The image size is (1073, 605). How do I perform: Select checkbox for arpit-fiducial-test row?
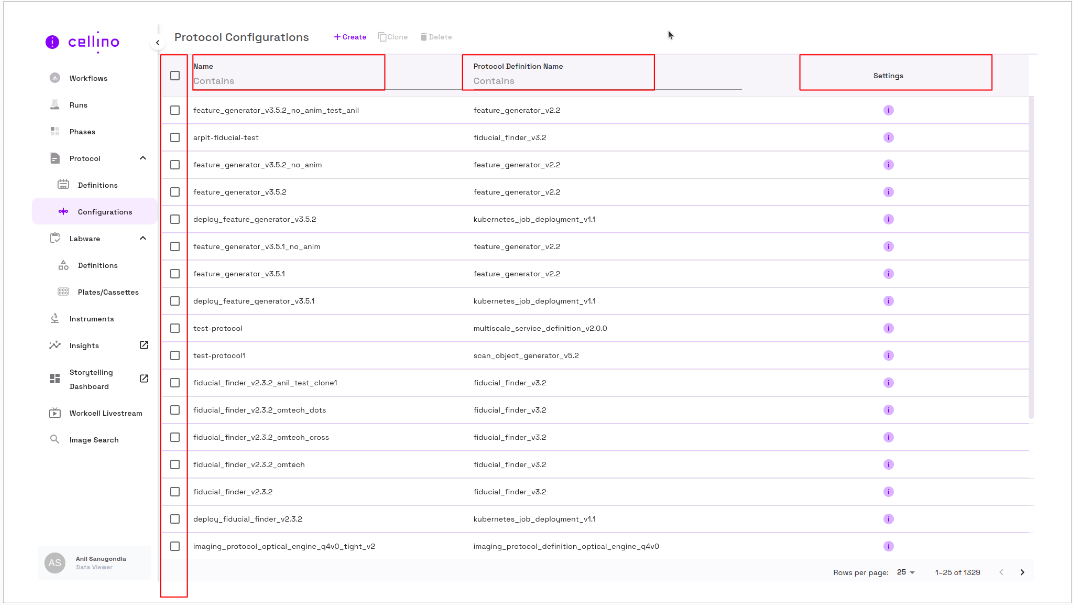pyautogui.click(x=175, y=137)
